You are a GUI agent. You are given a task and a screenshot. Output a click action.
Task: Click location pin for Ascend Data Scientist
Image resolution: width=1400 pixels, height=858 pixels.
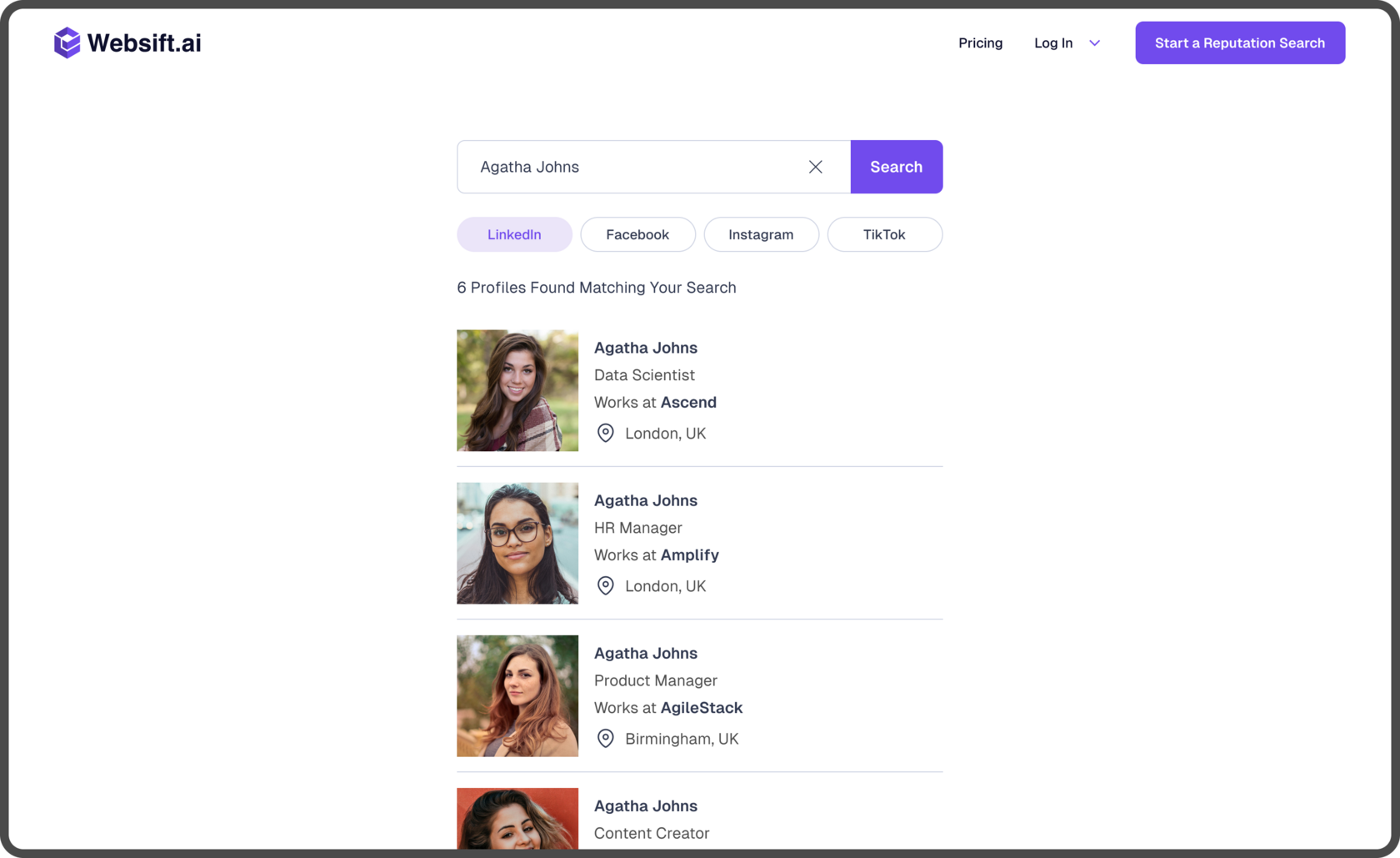[606, 434]
